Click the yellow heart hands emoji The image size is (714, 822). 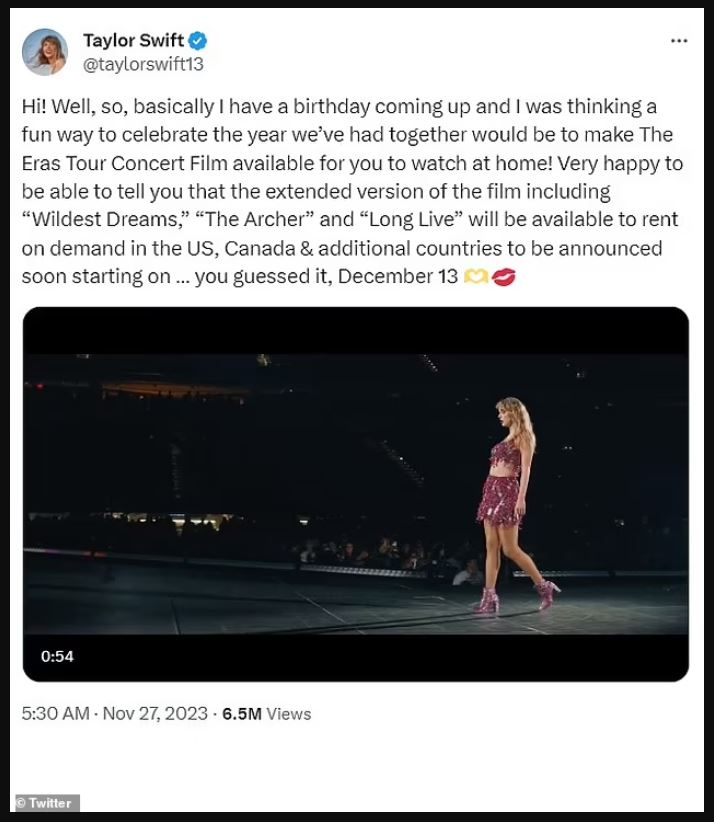(x=475, y=277)
